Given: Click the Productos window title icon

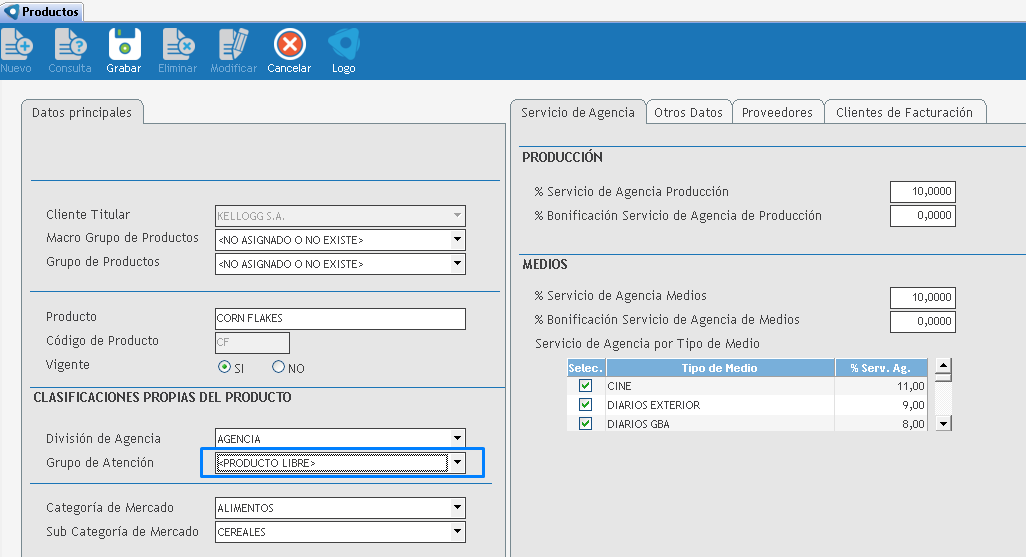Looking at the screenshot, I should [12, 12].
